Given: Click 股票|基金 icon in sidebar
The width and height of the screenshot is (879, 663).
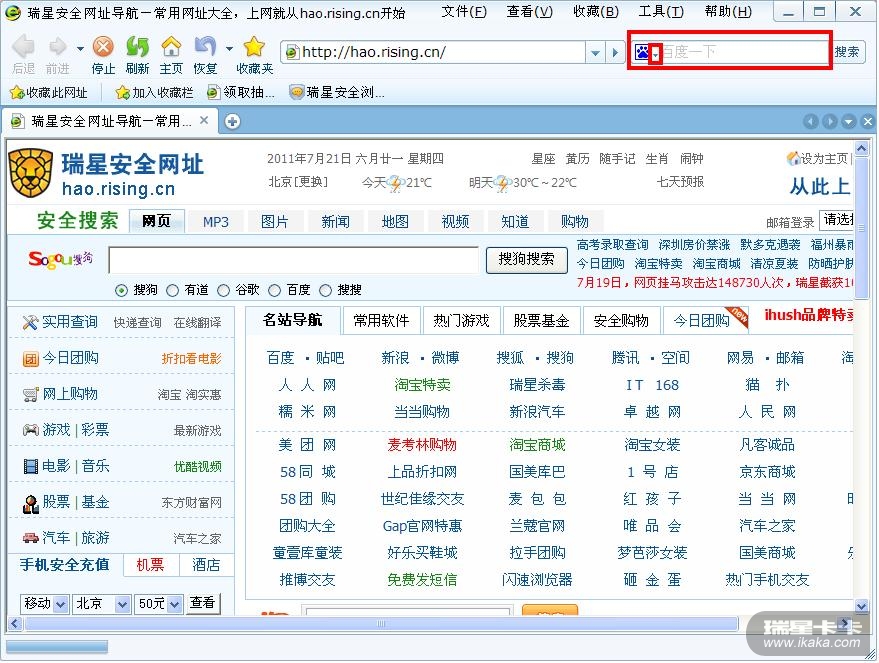Looking at the screenshot, I should 30,504.
